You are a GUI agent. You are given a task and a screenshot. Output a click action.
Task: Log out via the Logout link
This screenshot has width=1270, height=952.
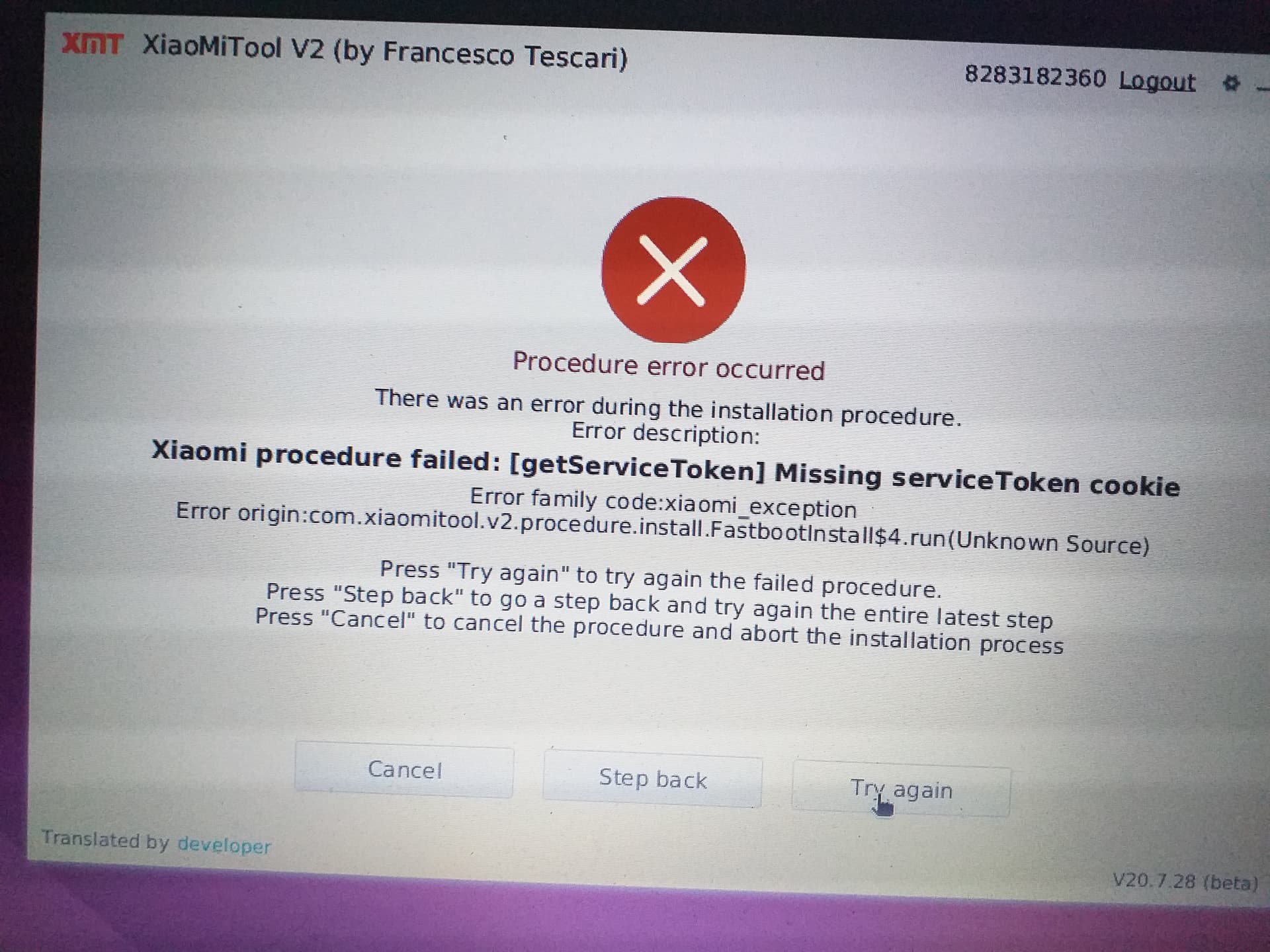pos(1157,81)
